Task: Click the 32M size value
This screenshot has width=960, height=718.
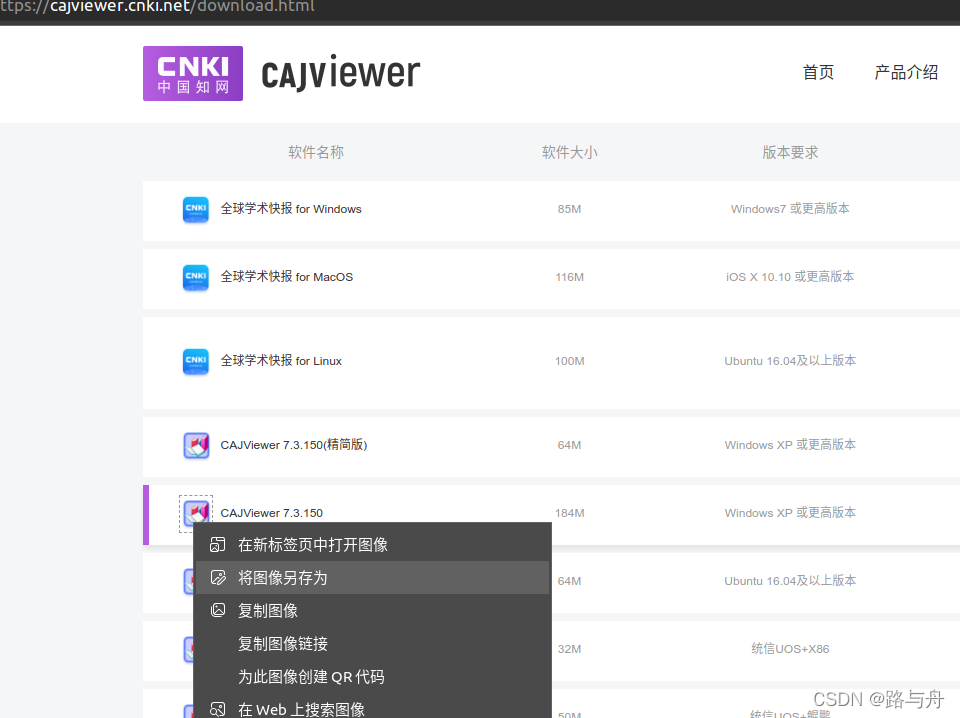Action: (x=569, y=649)
